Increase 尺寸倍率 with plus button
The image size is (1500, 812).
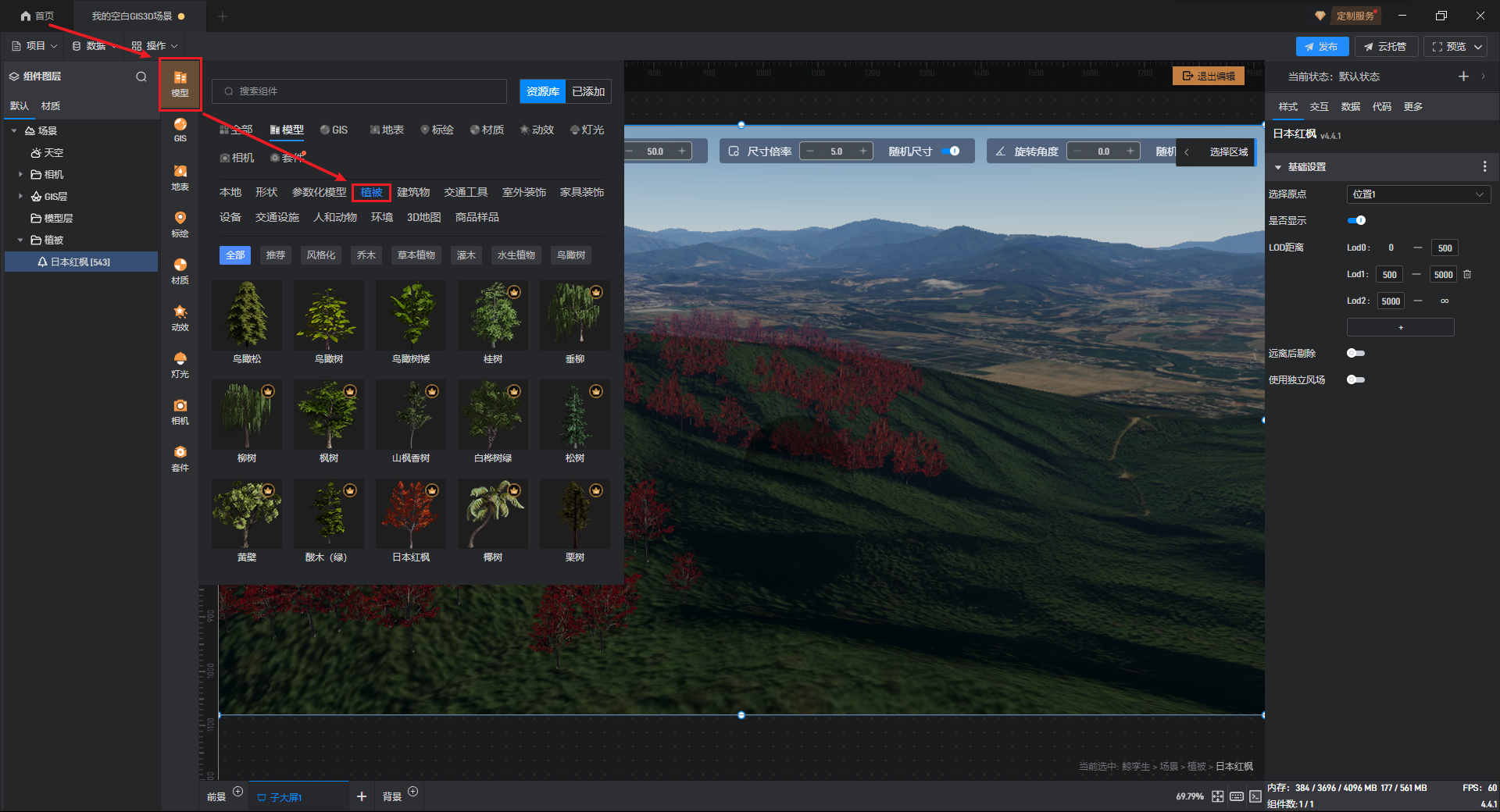click(863, 151)
